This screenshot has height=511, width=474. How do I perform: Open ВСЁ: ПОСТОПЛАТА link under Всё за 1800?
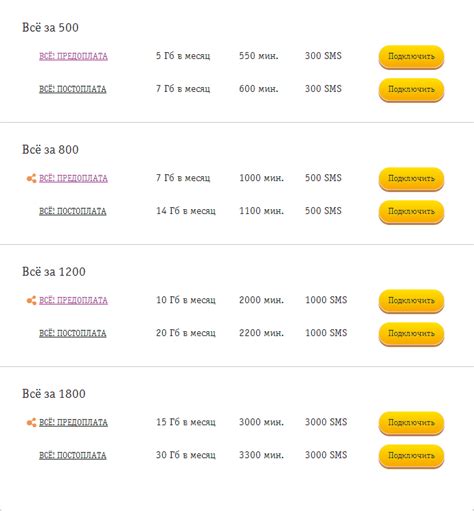(x=73, y=455)
